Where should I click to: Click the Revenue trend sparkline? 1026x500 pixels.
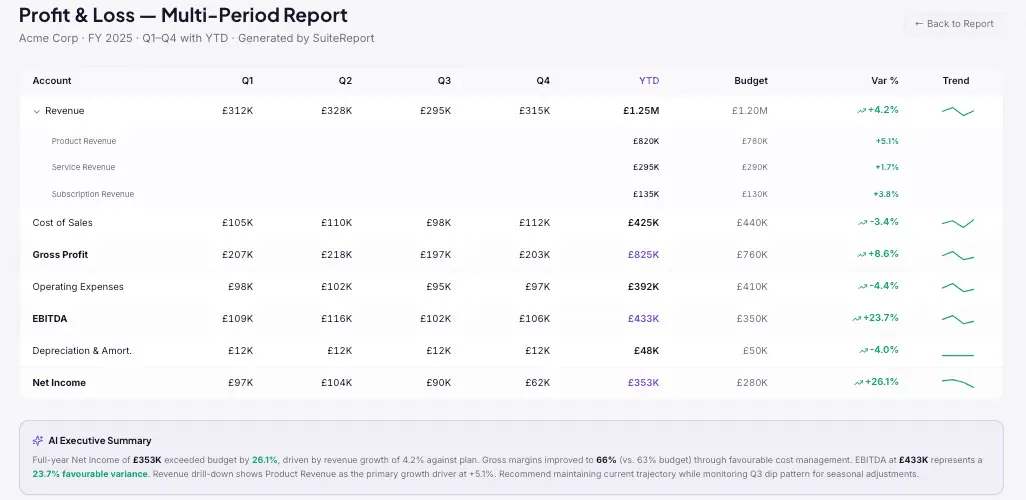pos(958,111)
